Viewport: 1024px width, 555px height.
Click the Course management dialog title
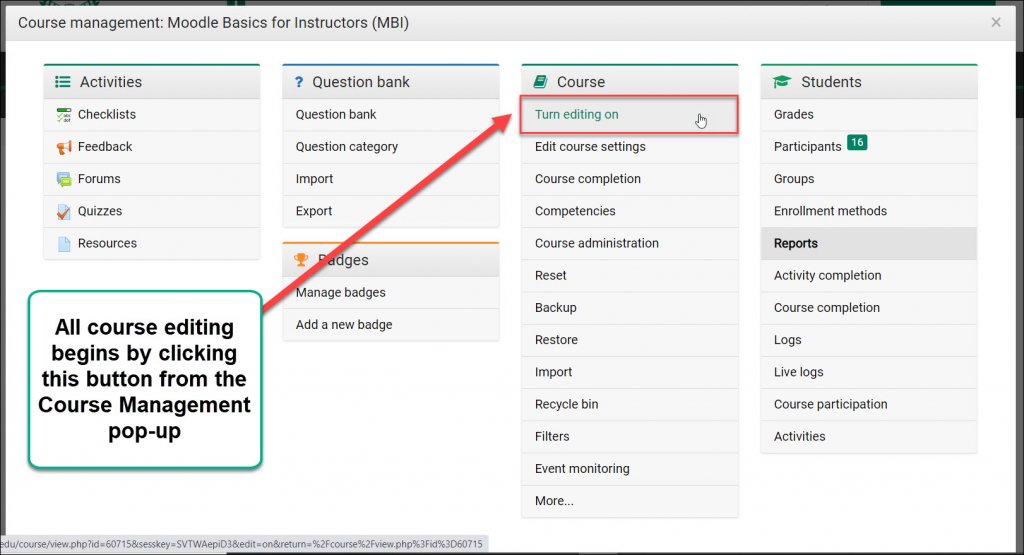pyautogui.click(x=214, y=23)
